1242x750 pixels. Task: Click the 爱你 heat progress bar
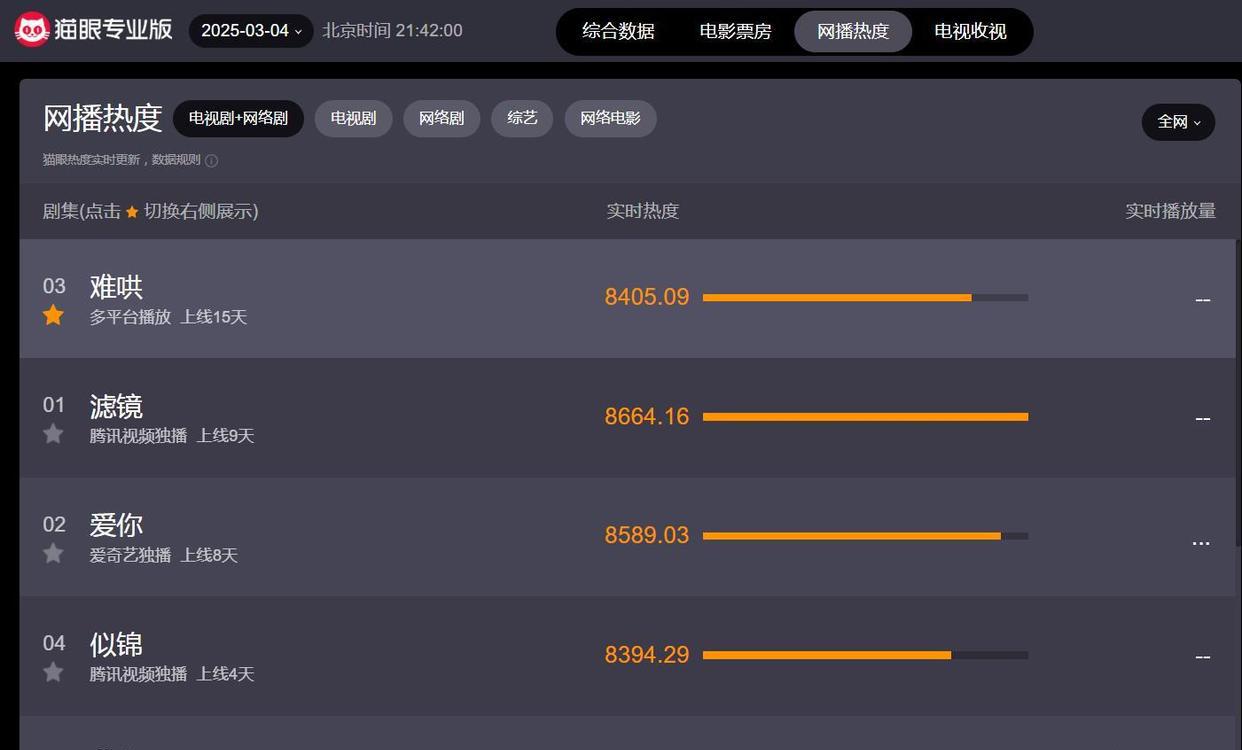point(865,536)
